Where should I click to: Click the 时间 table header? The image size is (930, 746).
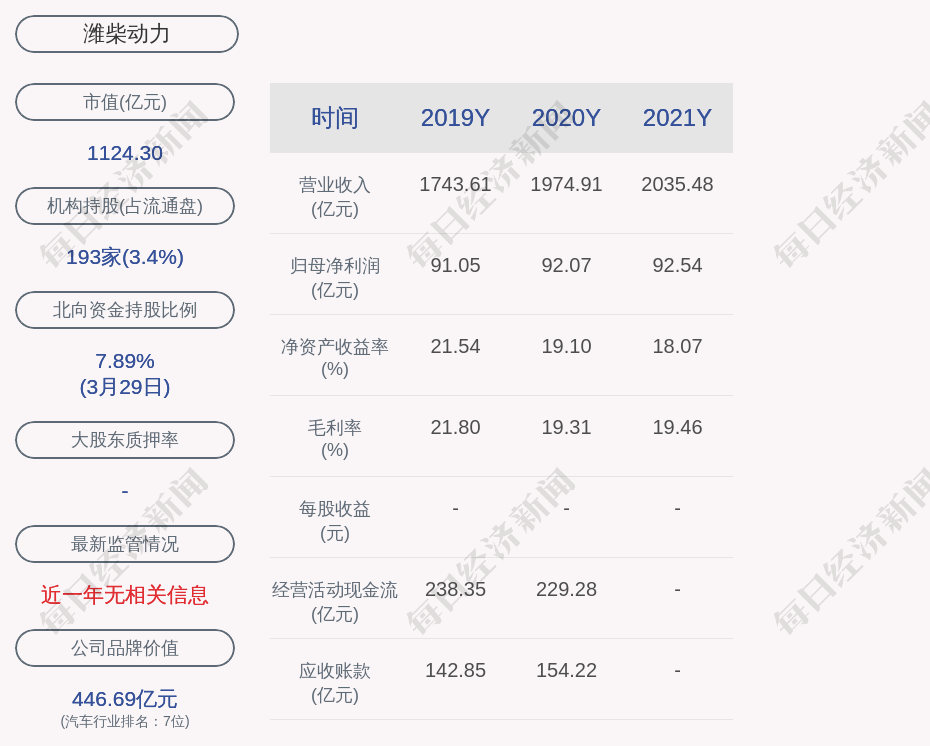tap(335, 117)
